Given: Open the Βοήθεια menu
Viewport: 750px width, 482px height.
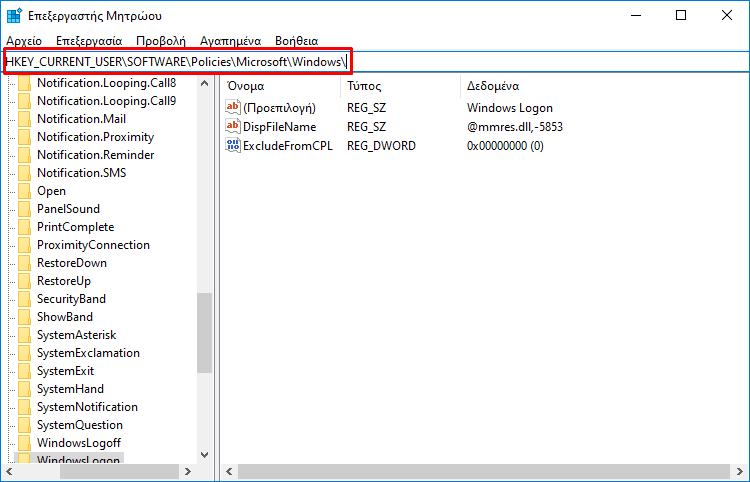Looking at the screenshot, I should 297,41.
